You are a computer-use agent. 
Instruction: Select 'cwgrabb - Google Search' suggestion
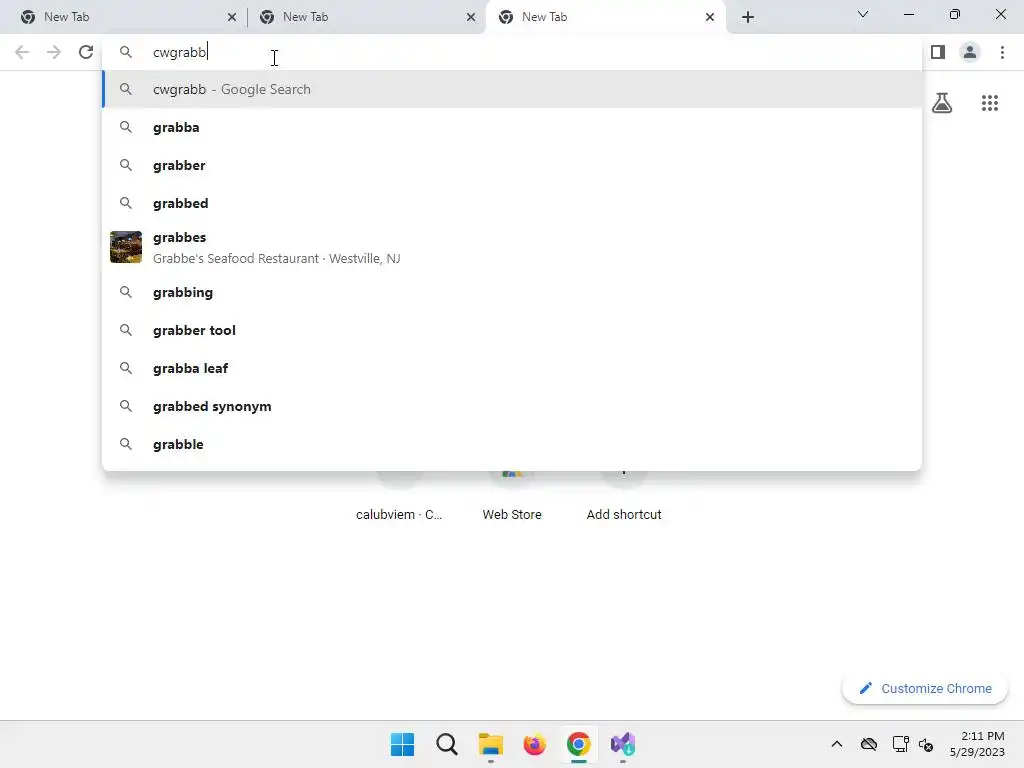[512, 89]
